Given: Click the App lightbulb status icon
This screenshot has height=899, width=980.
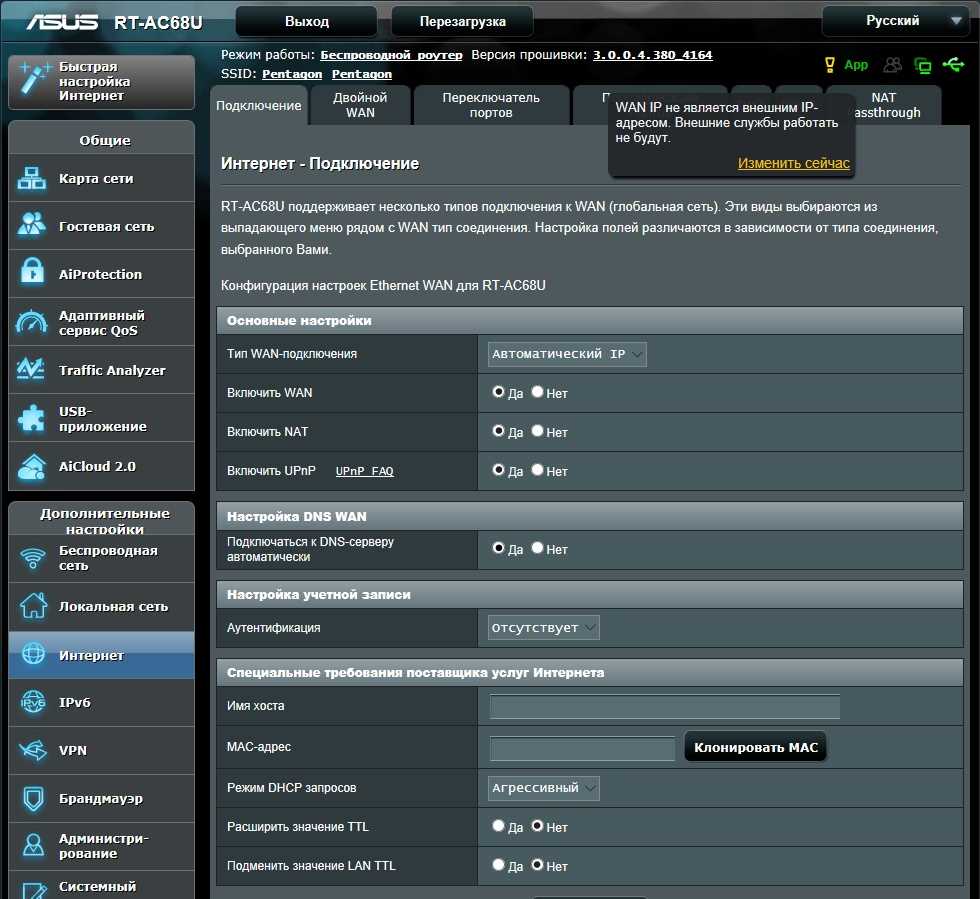Looking at the screenshot, I should coord(830,64).
